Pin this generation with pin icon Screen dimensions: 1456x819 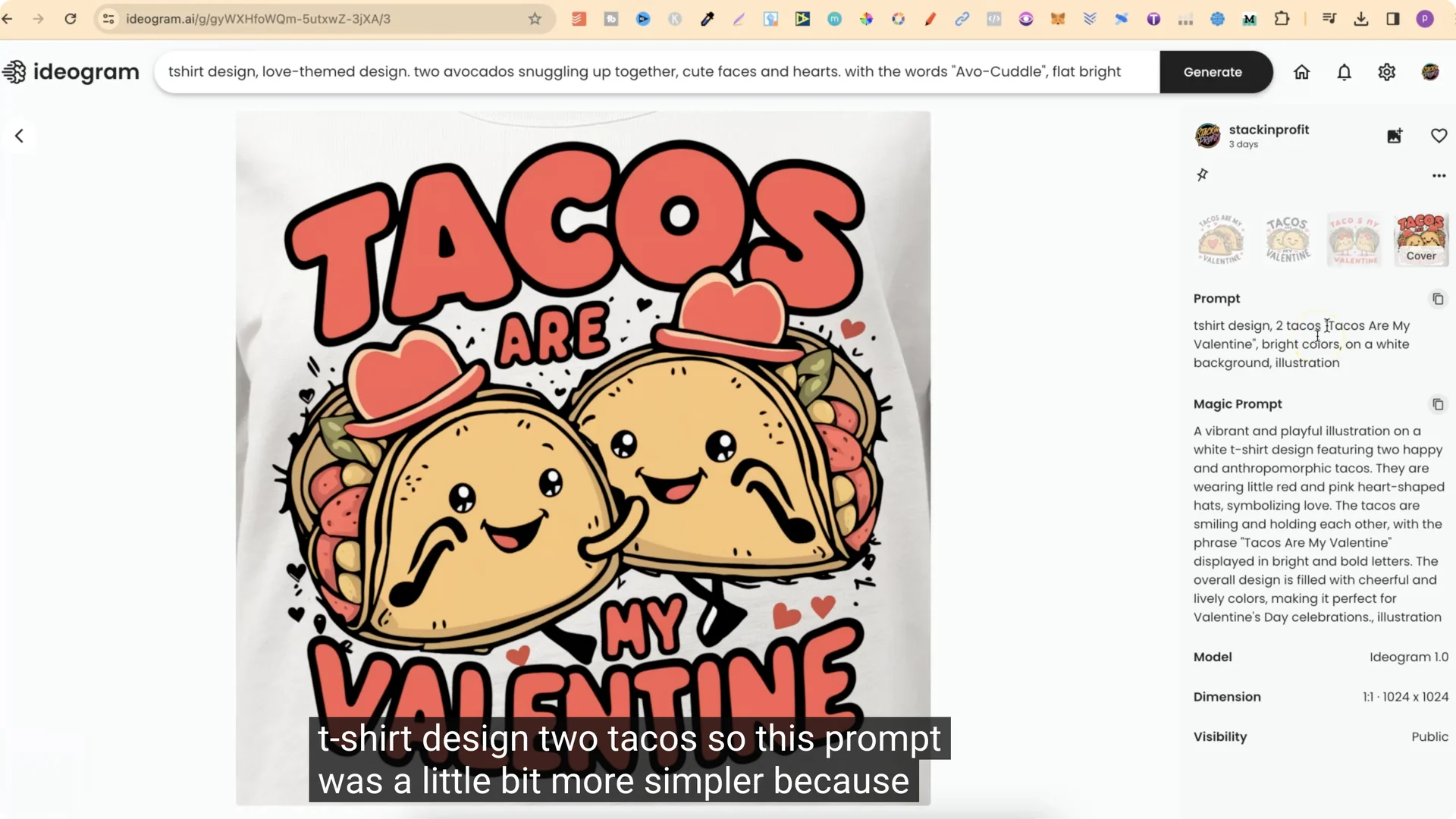pyautogui.click(x=1202, y=175)
